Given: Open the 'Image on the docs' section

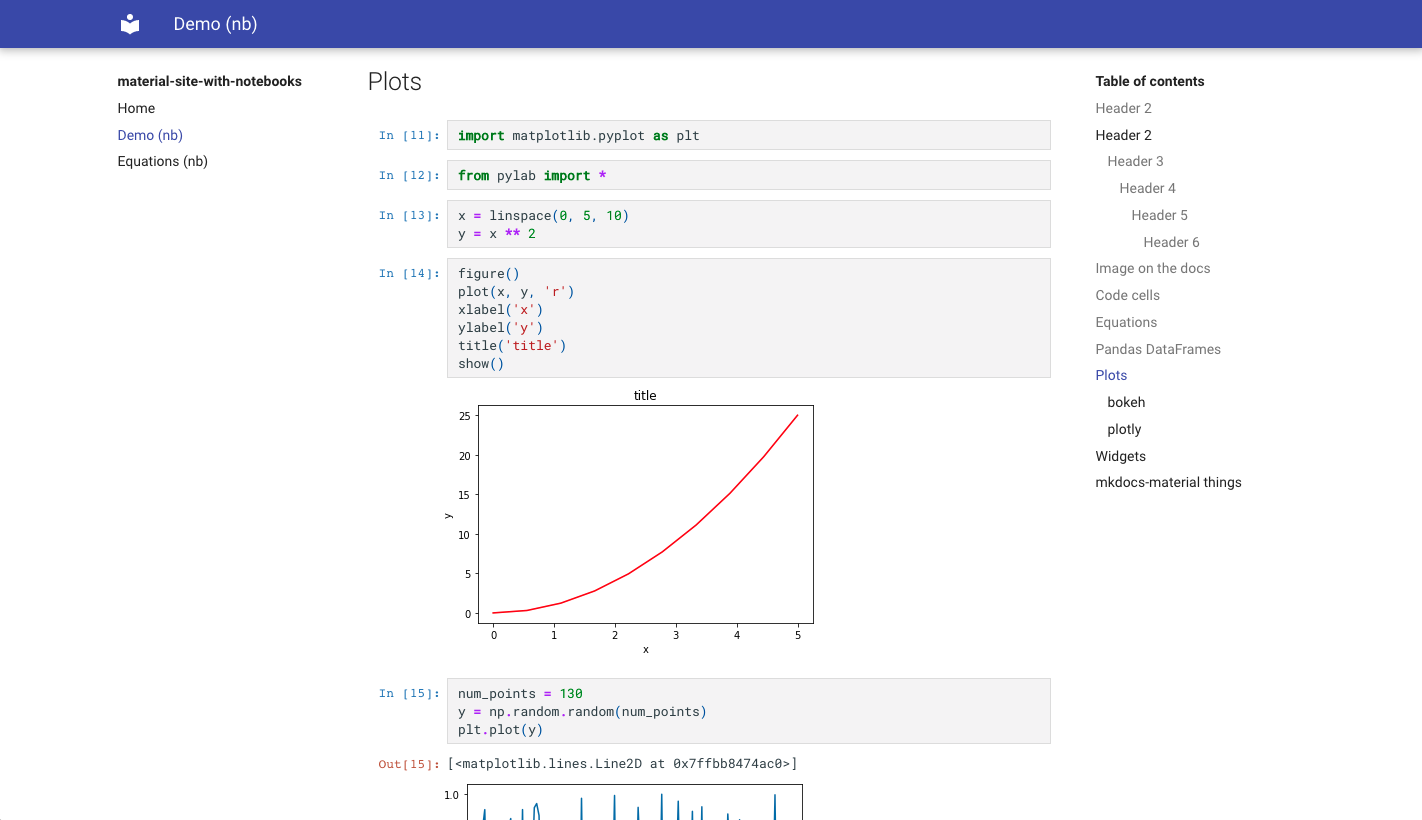Looking at the screenshot, I should click(1153, 268).
